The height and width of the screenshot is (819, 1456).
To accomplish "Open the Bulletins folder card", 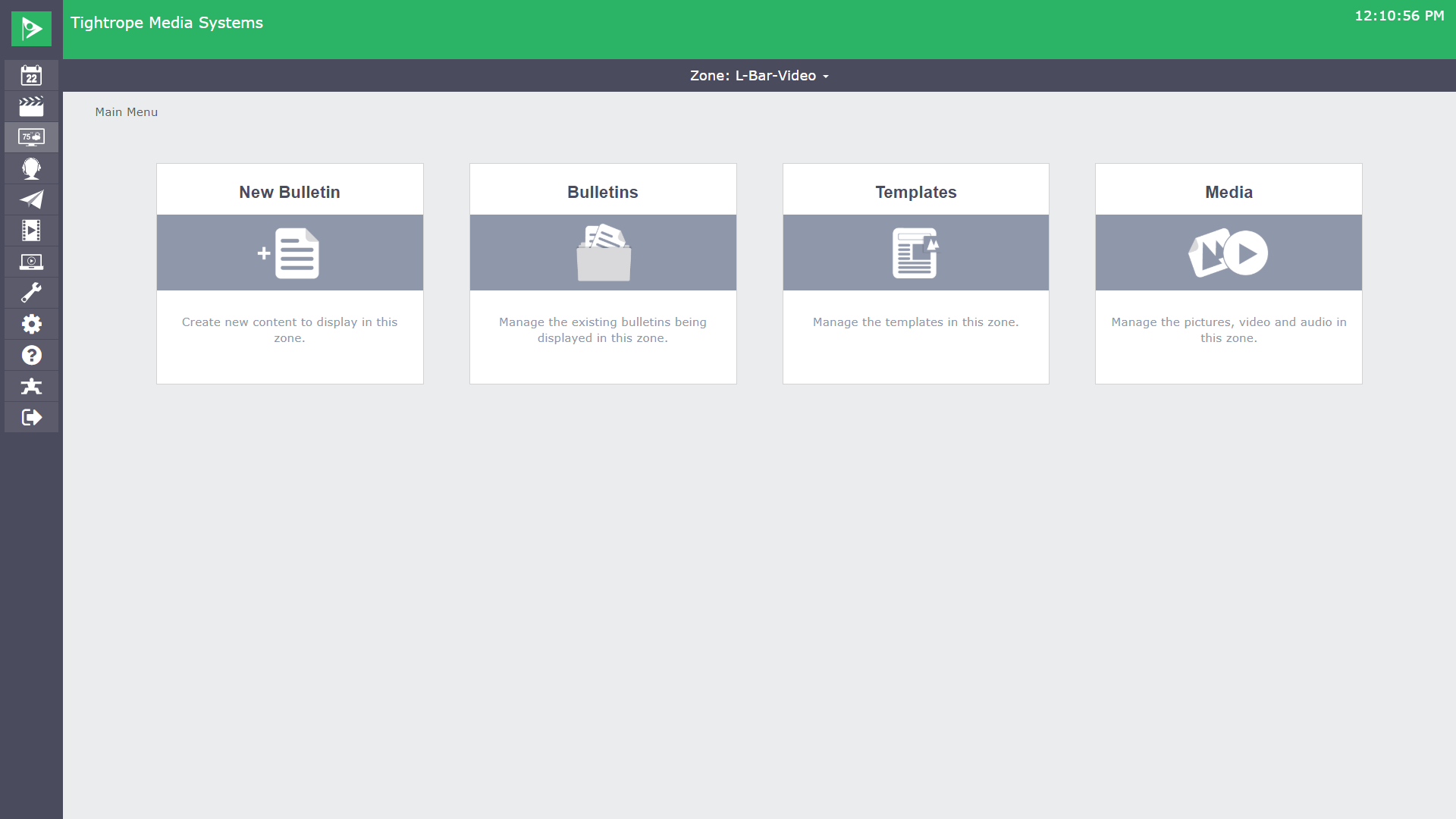I will point(603,273).
